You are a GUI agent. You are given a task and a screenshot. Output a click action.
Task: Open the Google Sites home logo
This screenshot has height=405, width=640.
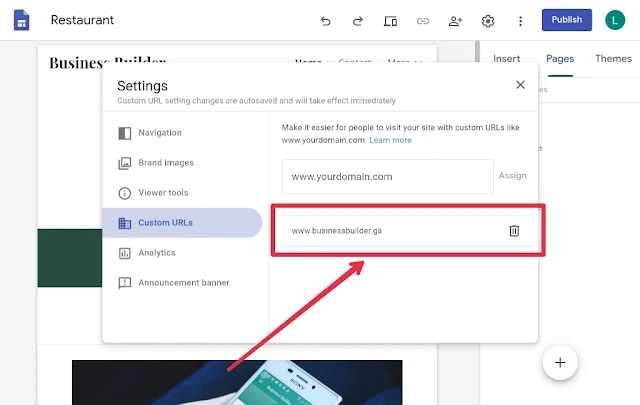[x=21, y=20]
